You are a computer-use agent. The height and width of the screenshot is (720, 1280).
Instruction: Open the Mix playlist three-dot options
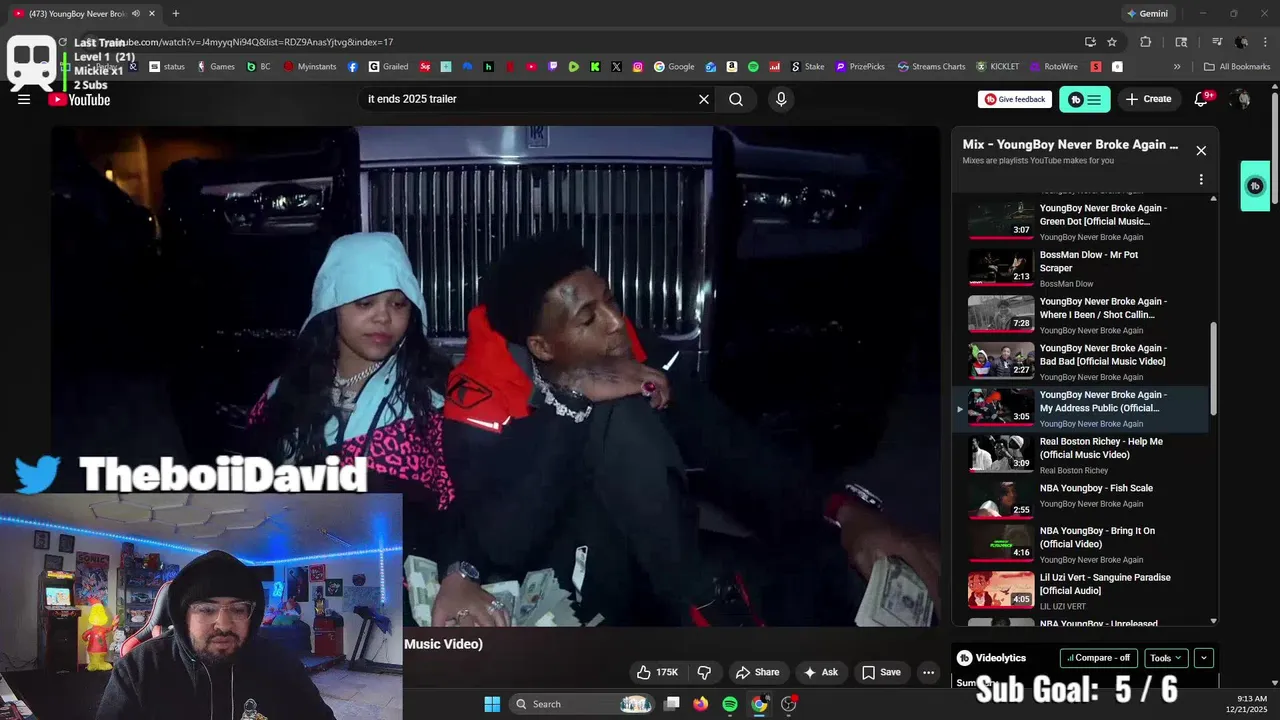click(x=1201, y=180)
